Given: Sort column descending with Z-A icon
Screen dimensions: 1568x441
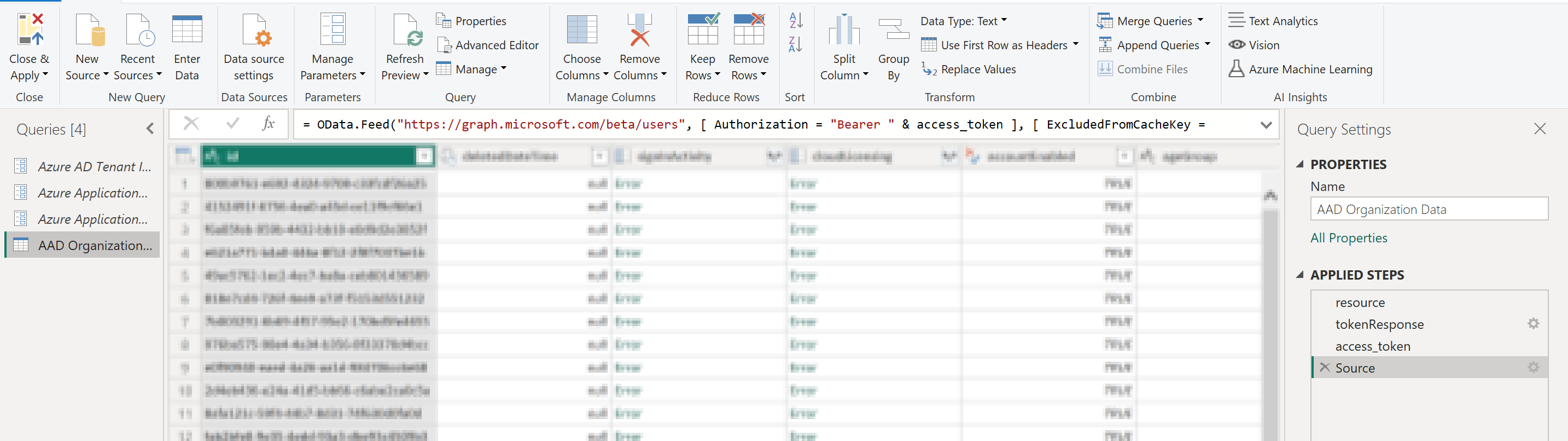Looking at the screenshot, I should 796,44.
